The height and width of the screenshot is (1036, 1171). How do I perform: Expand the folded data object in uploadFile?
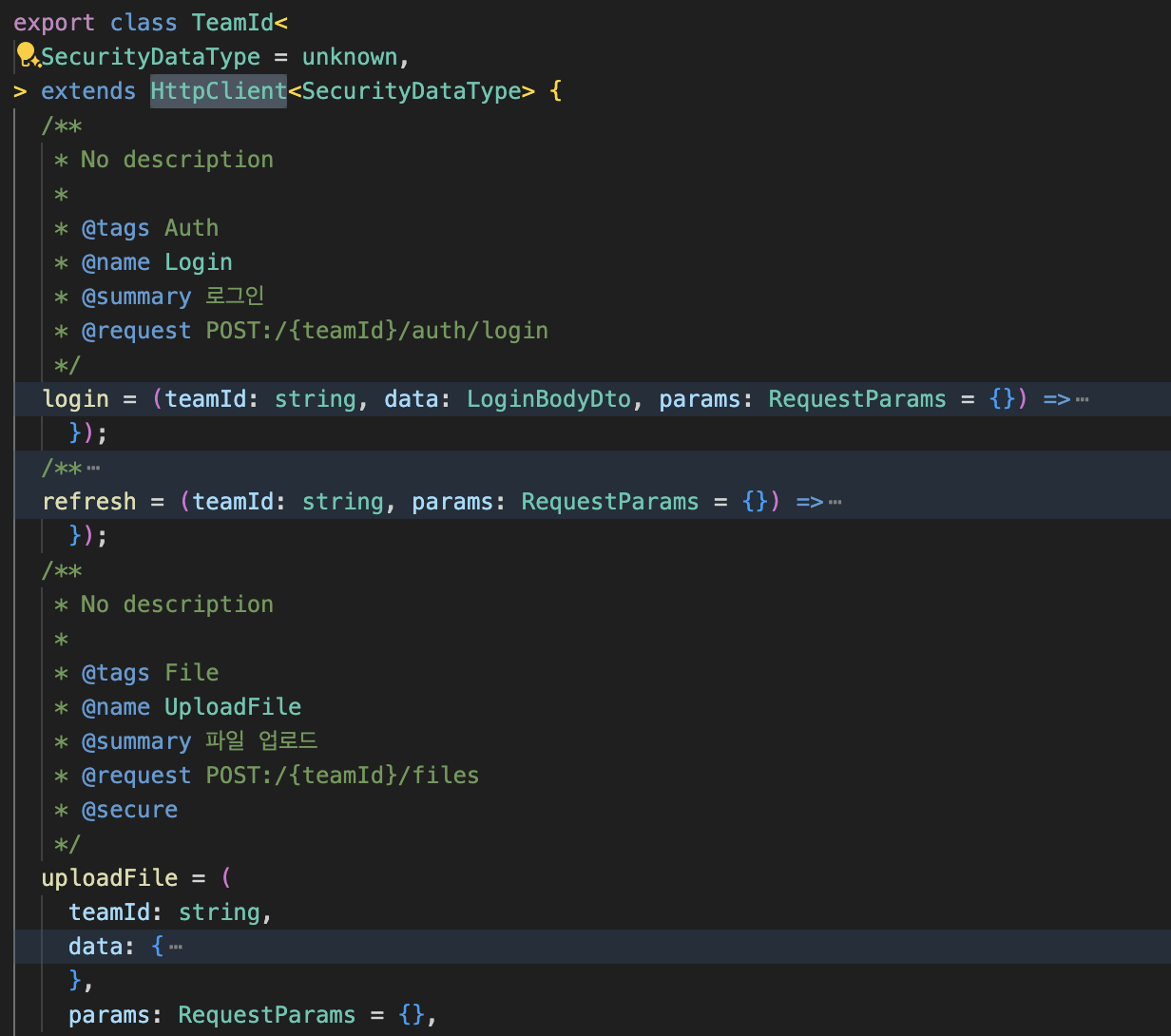175,948
